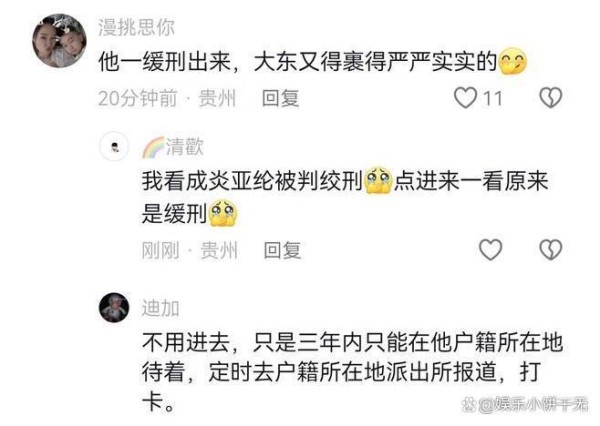Viewport: 600px width, 426px height.
Task: Like the reply from 清歡
Action: click(x=491, y=250)
